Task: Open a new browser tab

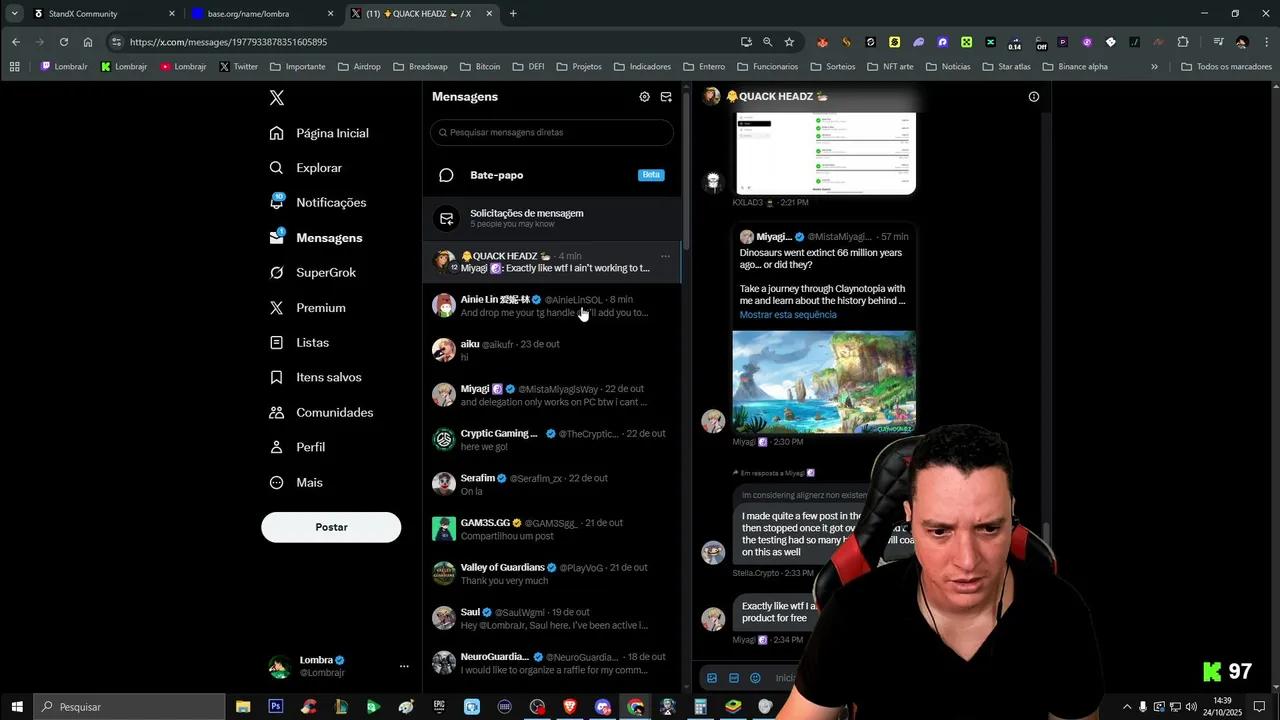Action: (513, 14)
